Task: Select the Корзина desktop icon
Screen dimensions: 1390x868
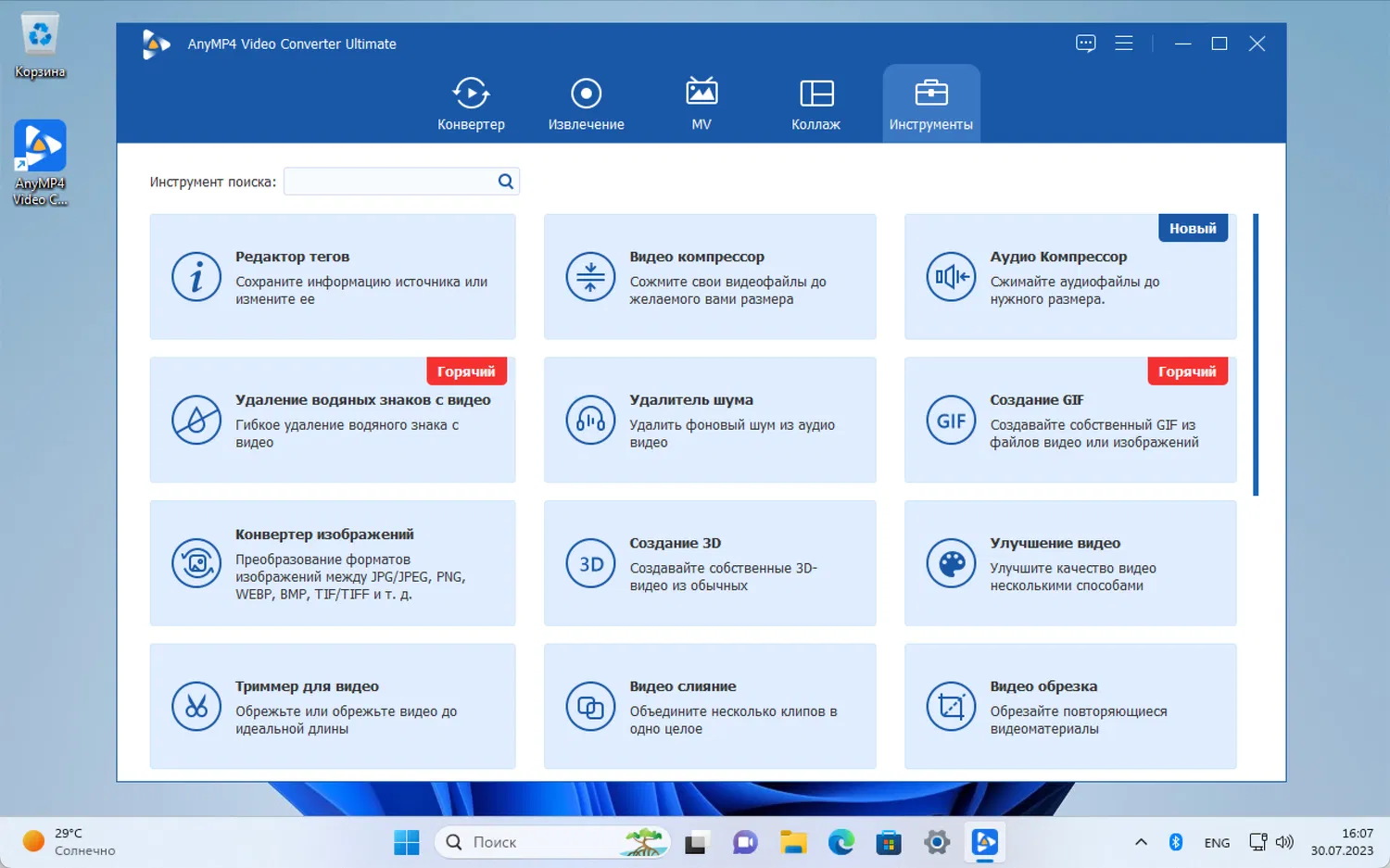Action: click(x=40, y=45)
